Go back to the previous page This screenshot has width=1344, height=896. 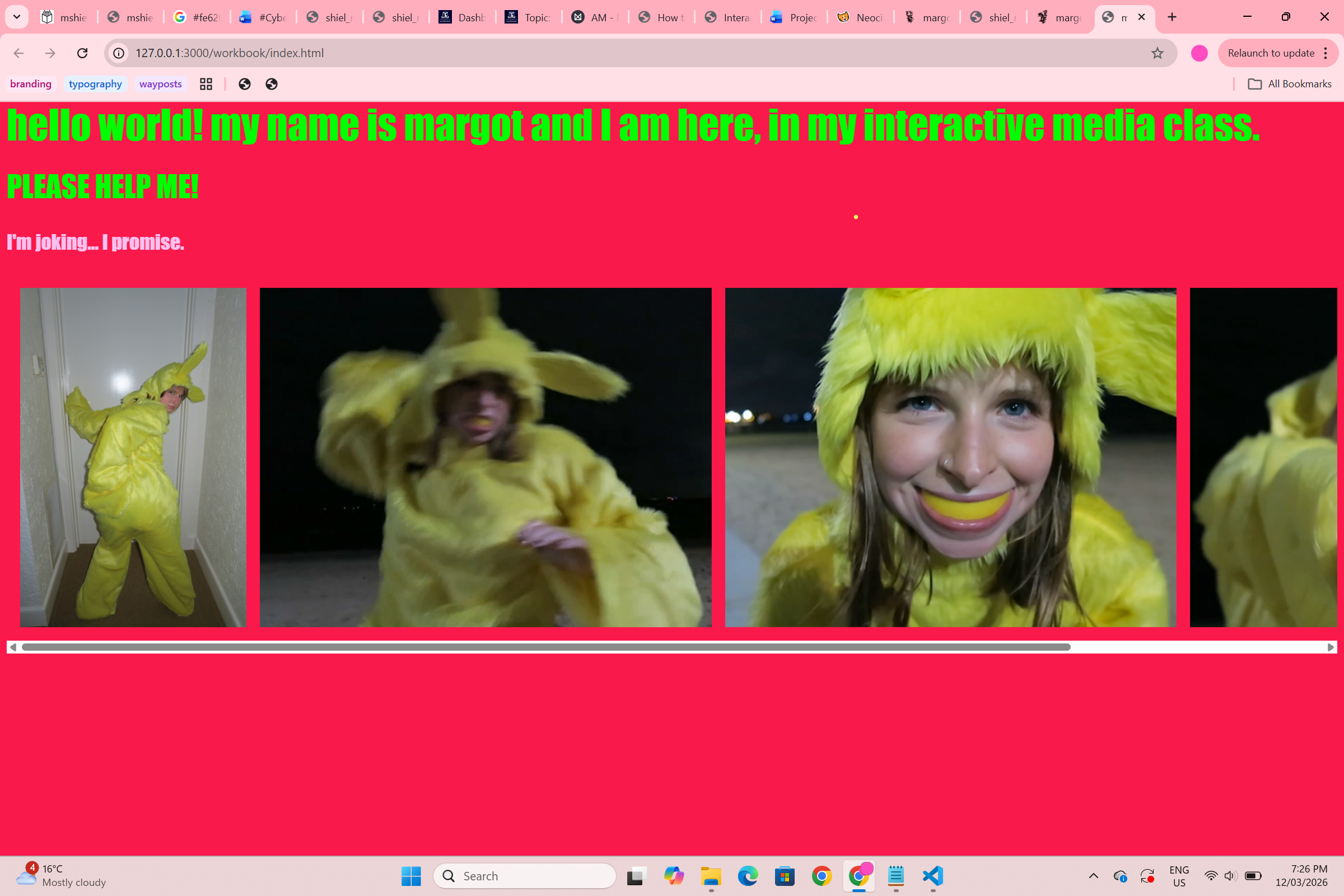tap(19, 53)
